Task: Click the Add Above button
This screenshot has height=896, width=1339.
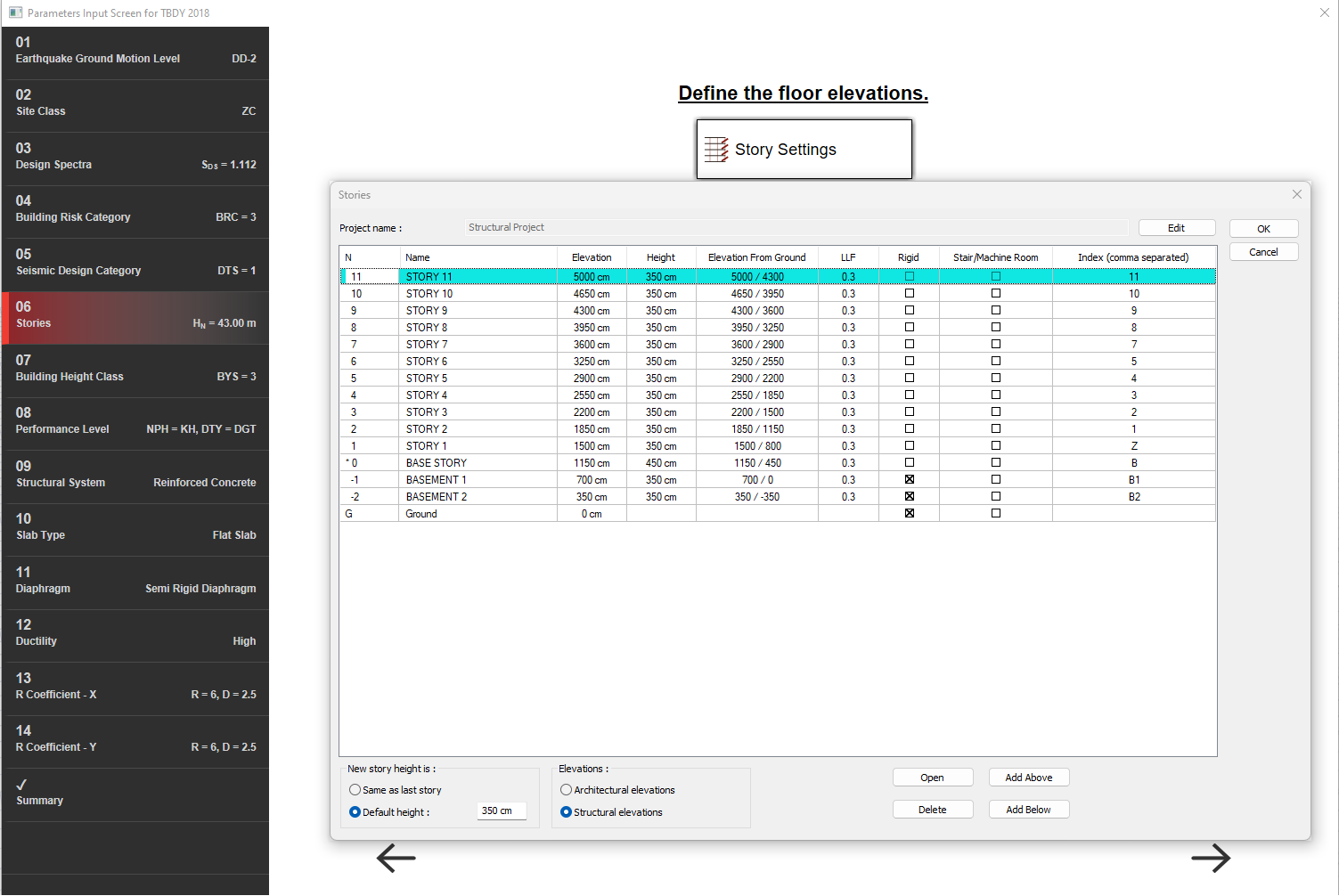Action: pyautogui.click(x=1028, y=778)
